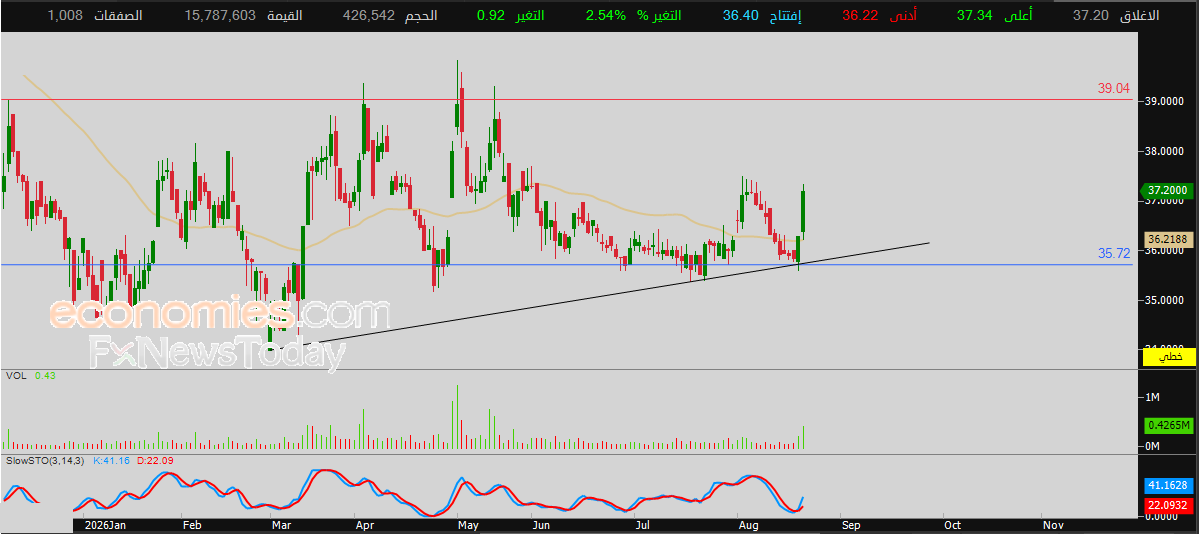The height and width of the screenshot is (534, 1199).
Task: Click the VOL indicator label
Action: (15, 376)
